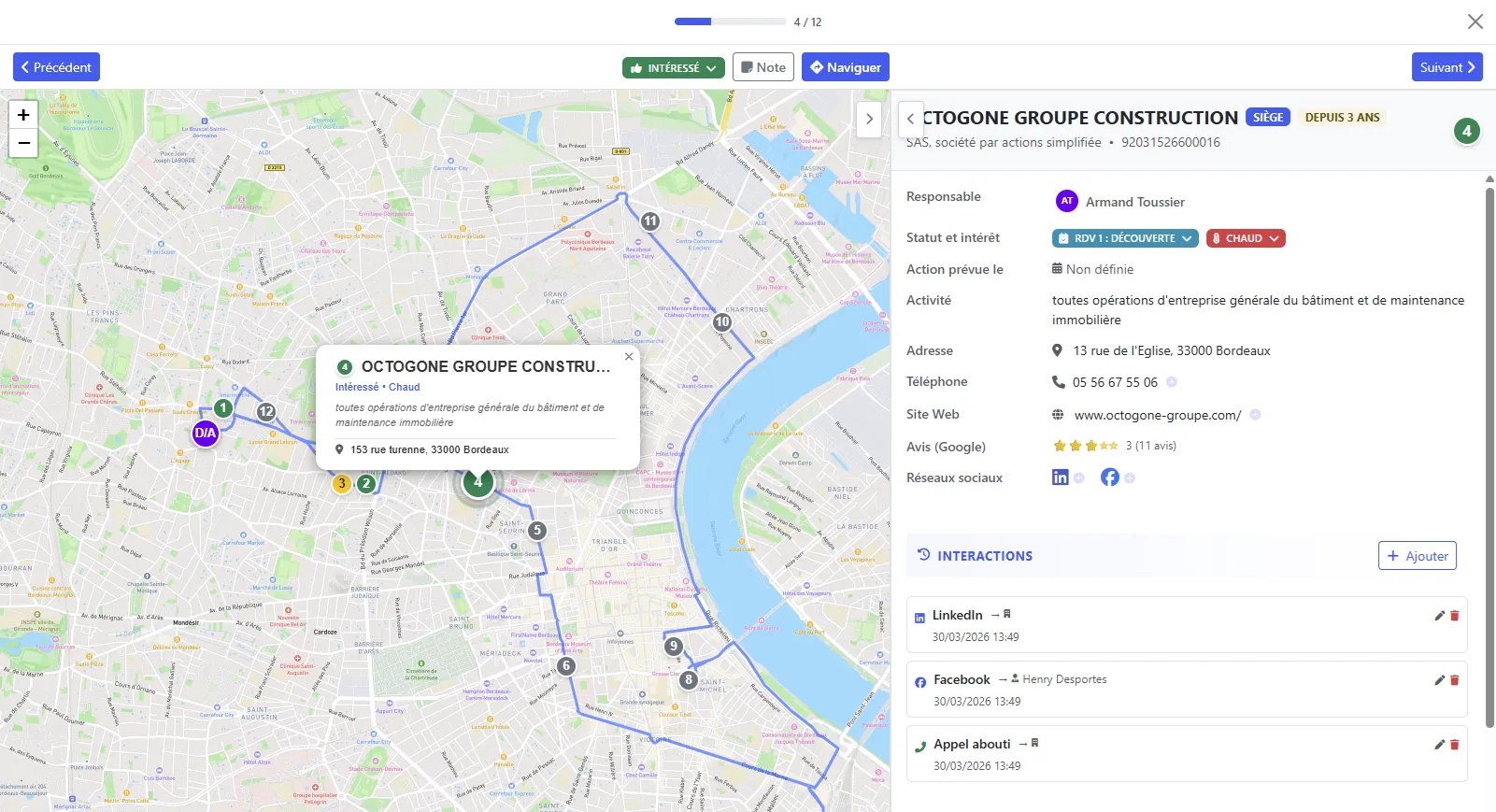The height and width of the screenshot is (812, 1496).
Task: Delete the LinkedIn interaction
Action: point(1455,616)
